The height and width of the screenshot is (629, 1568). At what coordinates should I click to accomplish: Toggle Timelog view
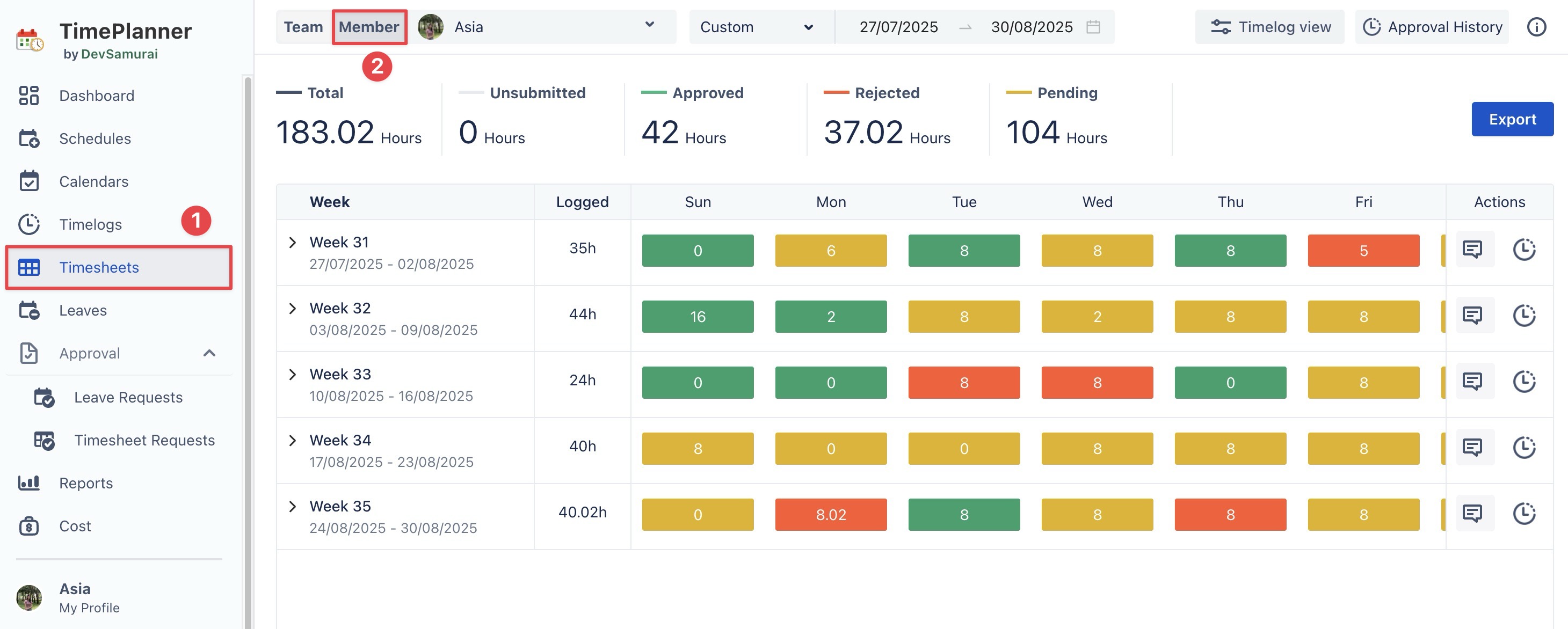pos(1270,27)
